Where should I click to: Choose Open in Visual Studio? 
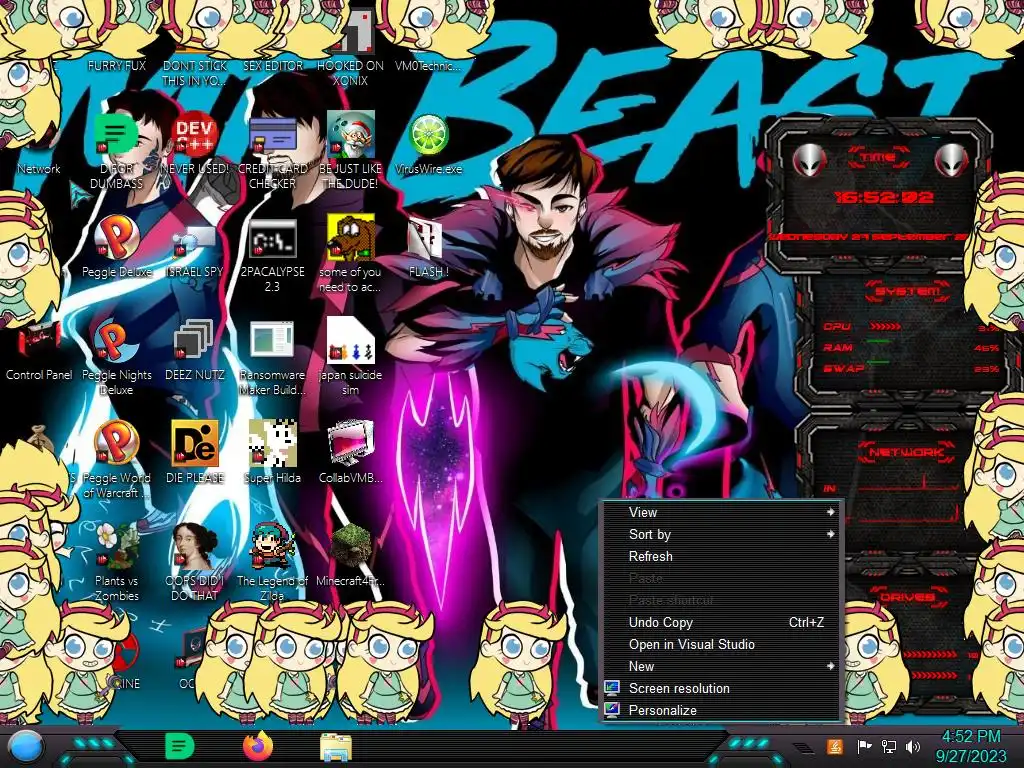click(x=722, y=644)
